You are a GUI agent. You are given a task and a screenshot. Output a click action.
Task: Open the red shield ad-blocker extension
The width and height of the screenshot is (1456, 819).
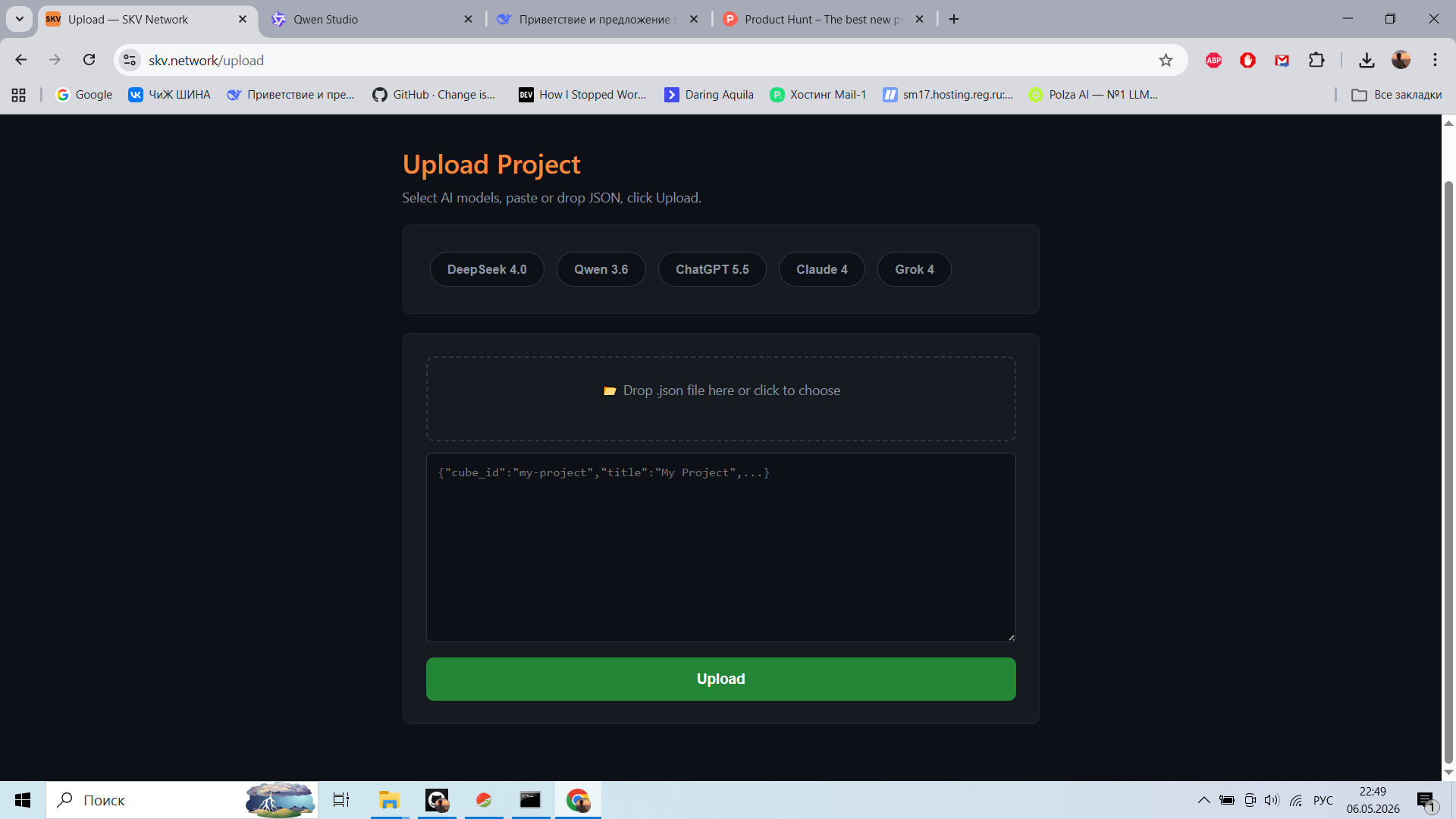1247,60
